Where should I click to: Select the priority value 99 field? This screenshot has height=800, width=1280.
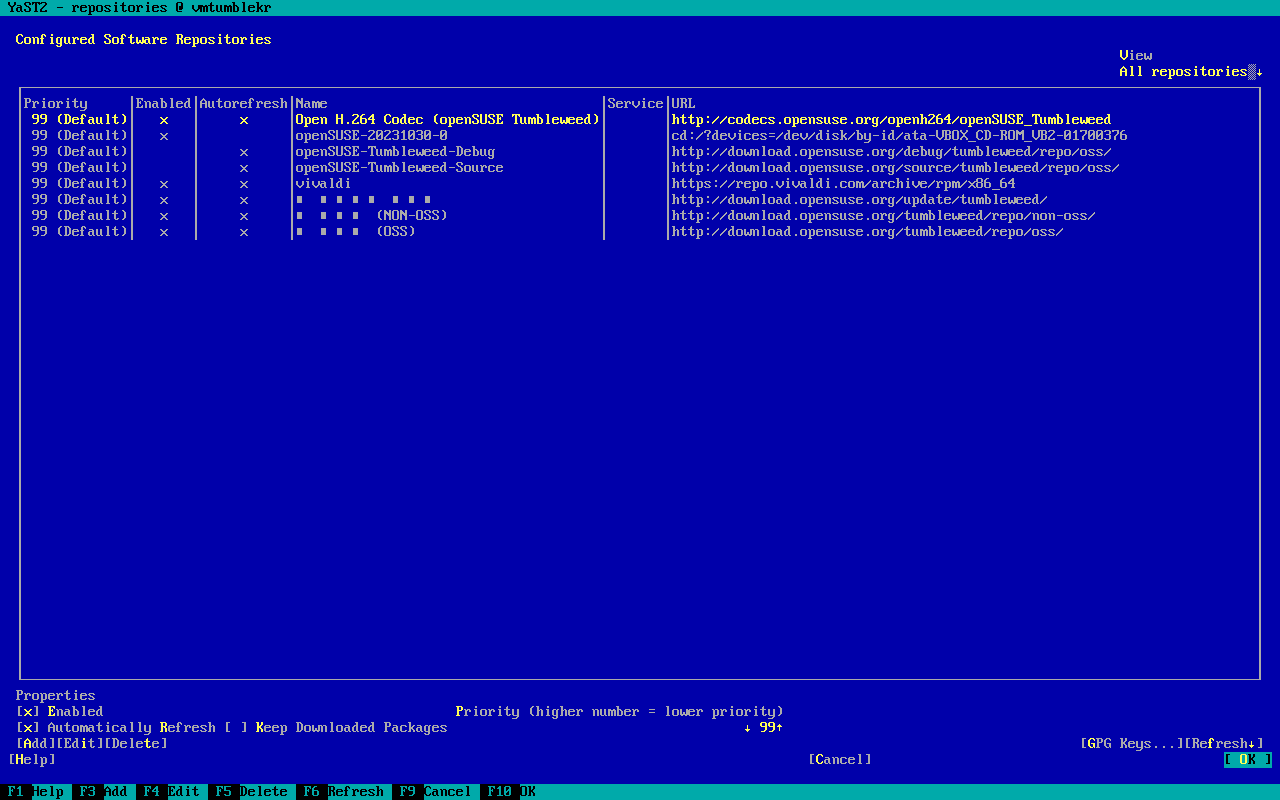(x=767, y=728)
